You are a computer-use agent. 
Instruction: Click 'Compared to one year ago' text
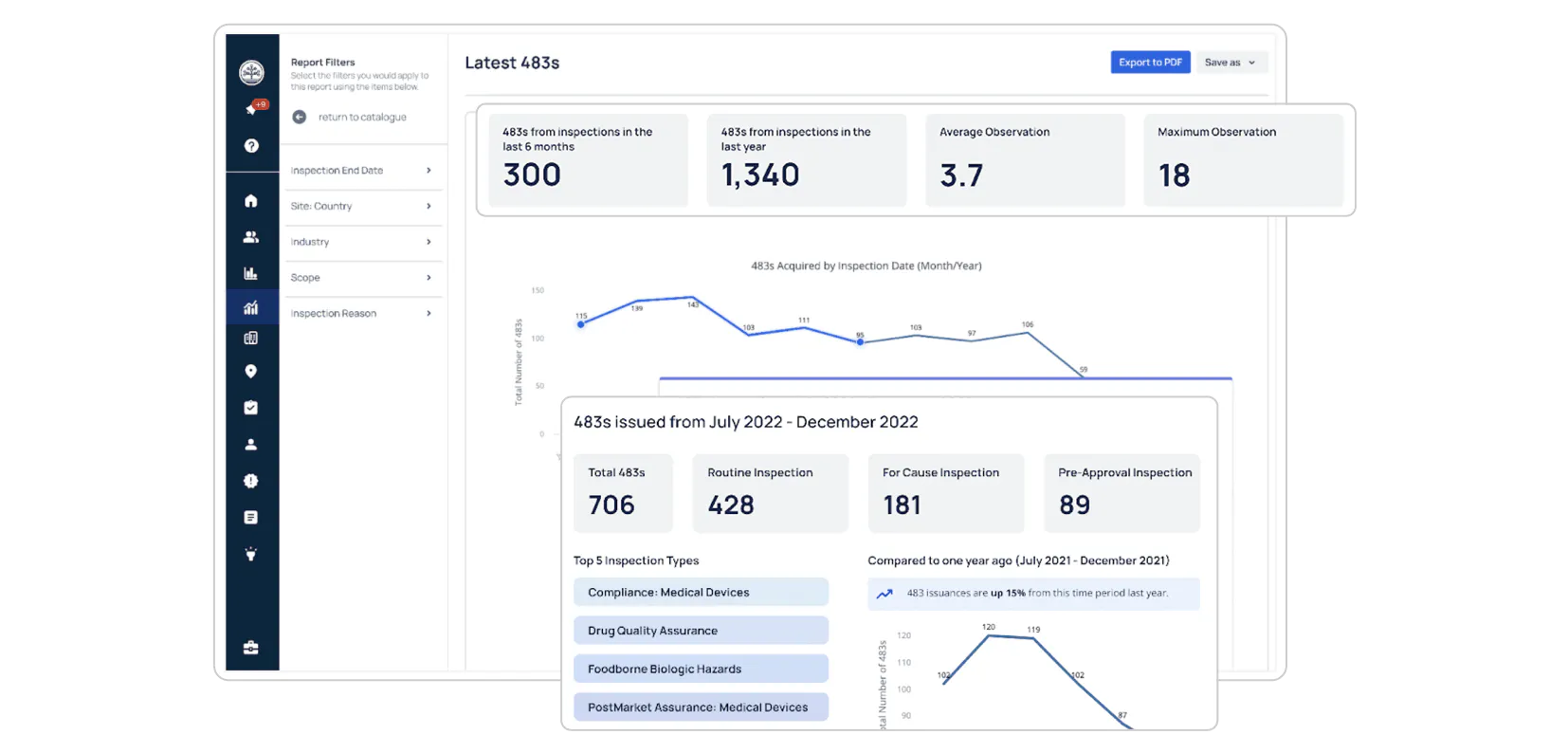[x=1018, y=560]
